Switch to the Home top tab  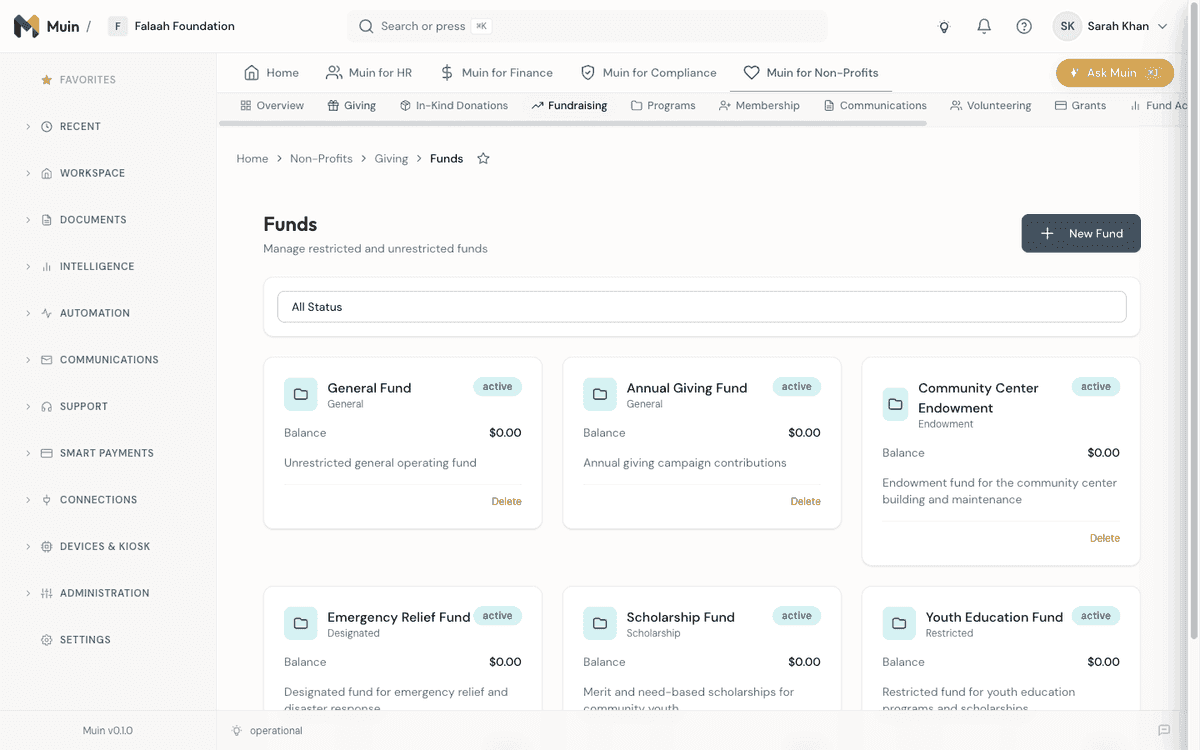(x=272, y=73)
